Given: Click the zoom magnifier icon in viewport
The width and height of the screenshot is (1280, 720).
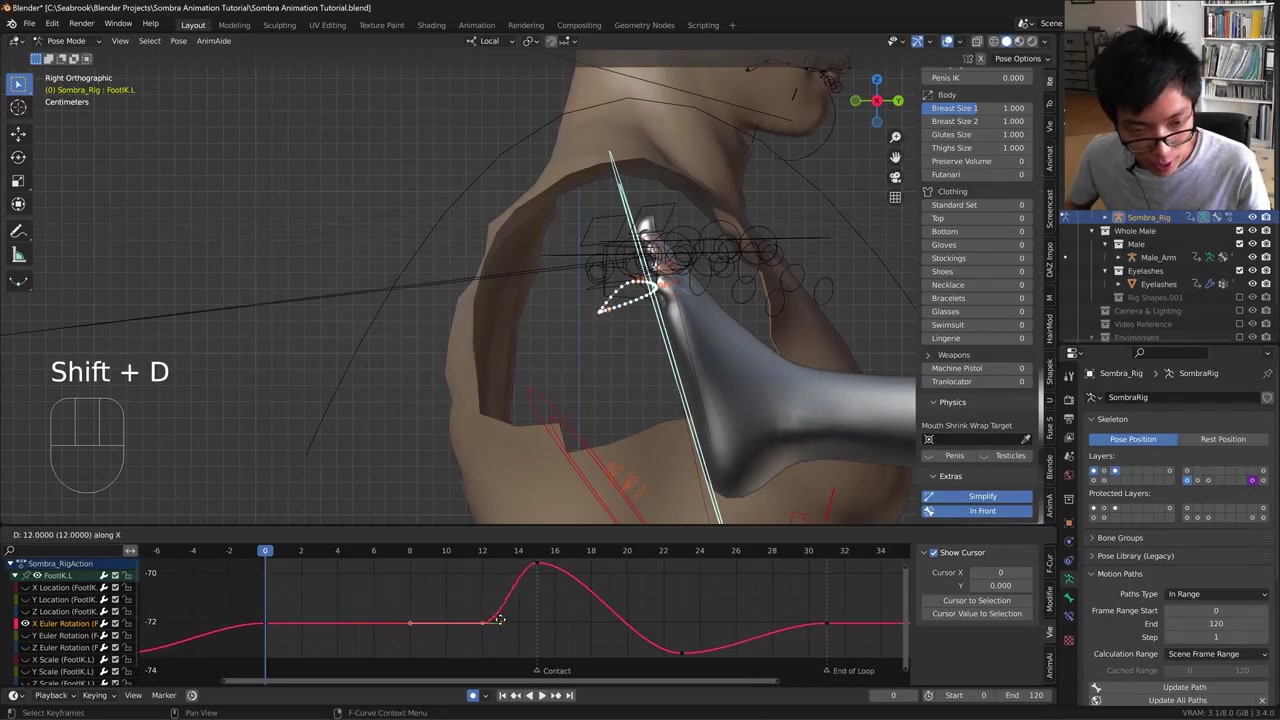Looking at the screenshot, I should click(x=895, y=137).
